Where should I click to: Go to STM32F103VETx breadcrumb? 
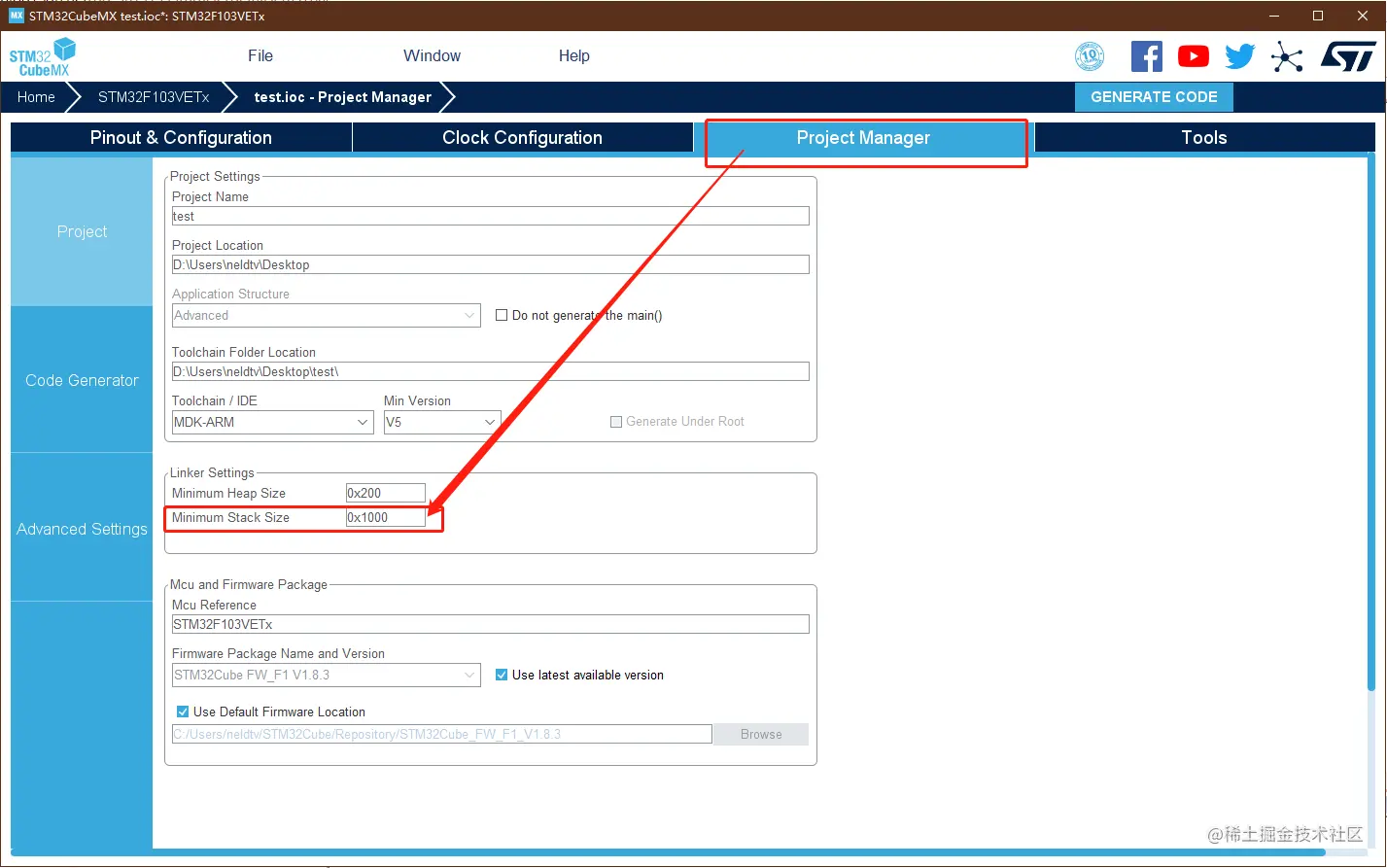(154, 97)
